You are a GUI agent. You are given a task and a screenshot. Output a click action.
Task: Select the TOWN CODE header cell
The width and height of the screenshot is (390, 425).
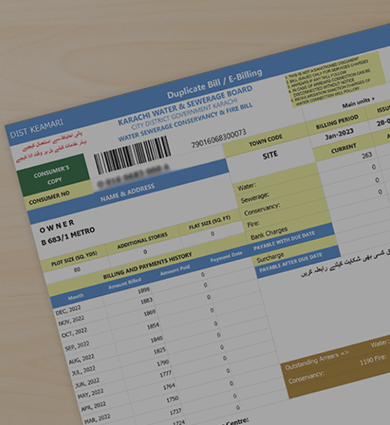pyautogui.click(x=266, y=140)
